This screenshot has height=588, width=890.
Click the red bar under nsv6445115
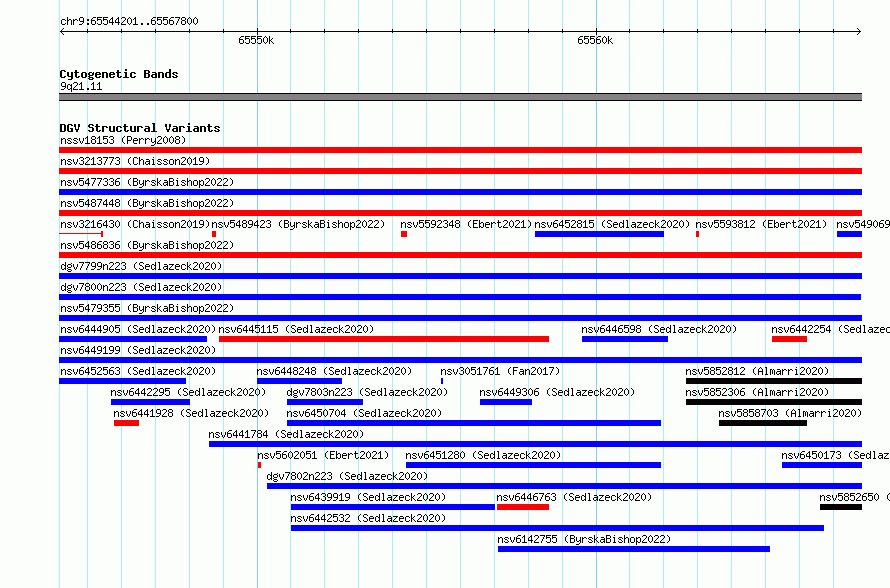pos(384,339)
